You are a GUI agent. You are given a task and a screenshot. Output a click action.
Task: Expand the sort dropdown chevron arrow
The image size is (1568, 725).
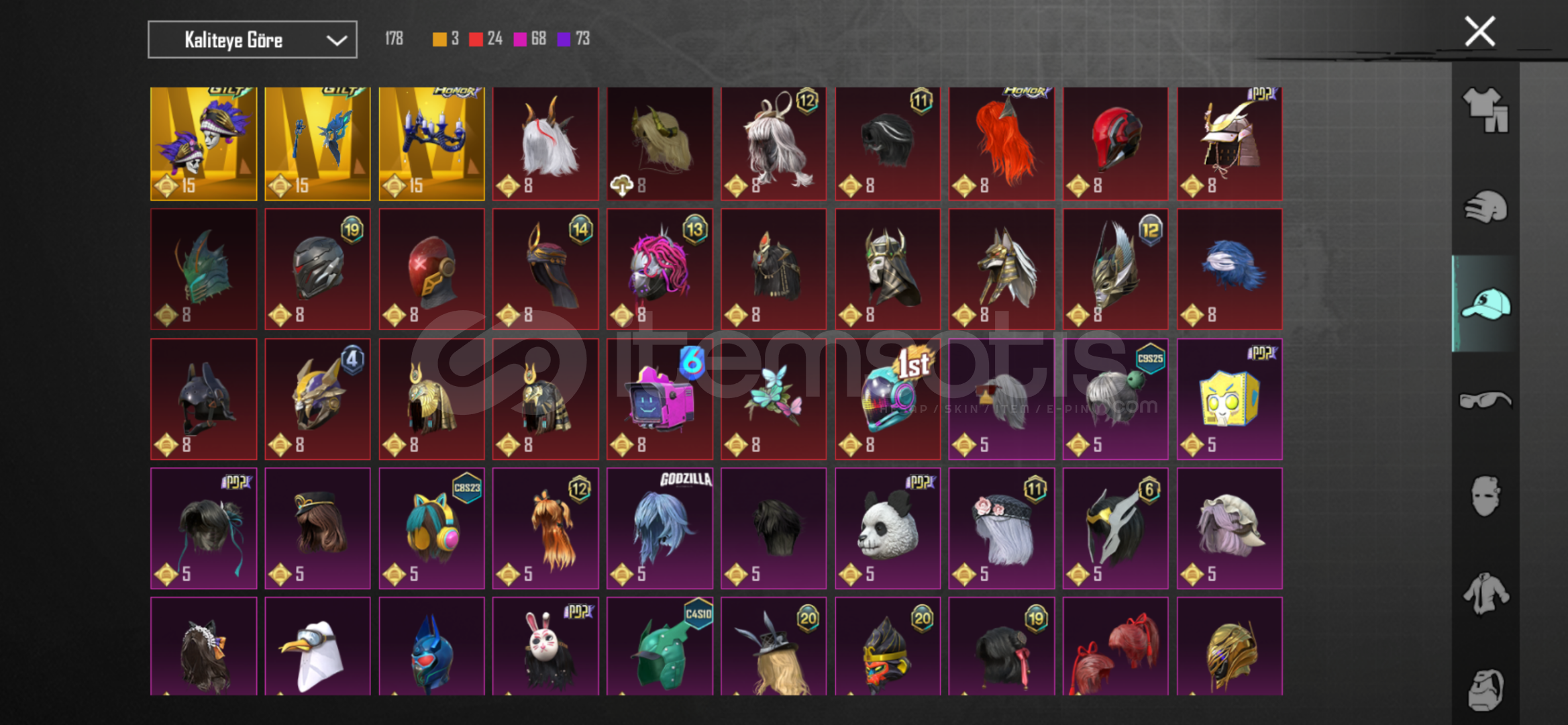coord(336,40)
